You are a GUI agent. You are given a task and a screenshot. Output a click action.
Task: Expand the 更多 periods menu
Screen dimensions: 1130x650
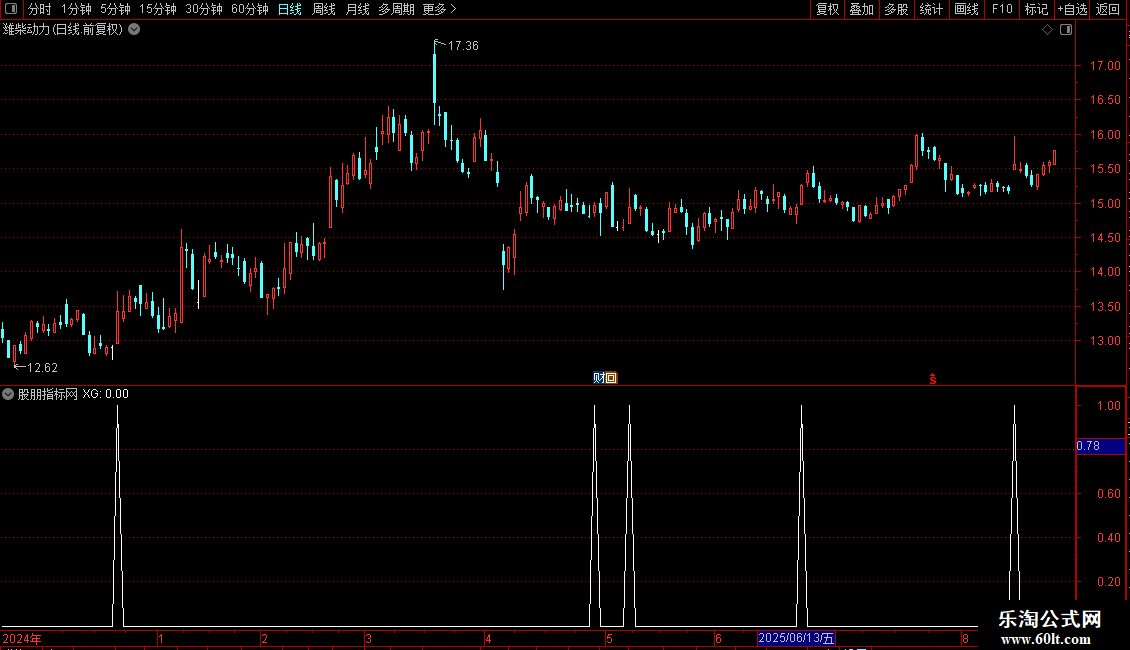(x=439, y=9)
